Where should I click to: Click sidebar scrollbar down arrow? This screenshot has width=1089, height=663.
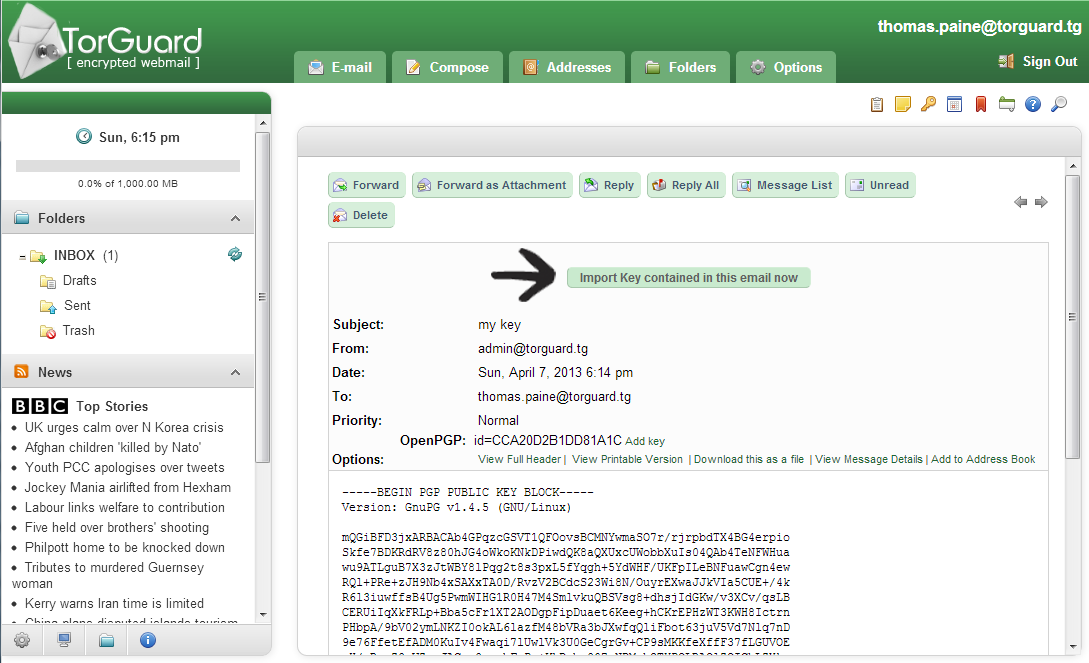[x=263, y=614]
